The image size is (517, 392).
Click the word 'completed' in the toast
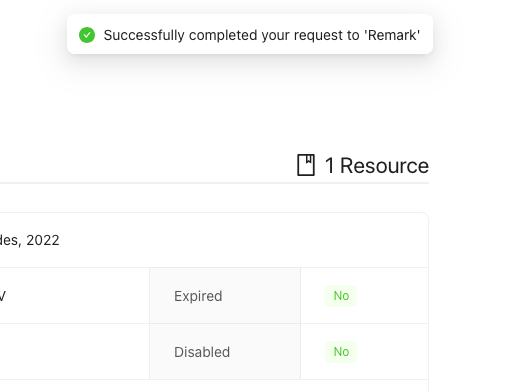(223, 35)
